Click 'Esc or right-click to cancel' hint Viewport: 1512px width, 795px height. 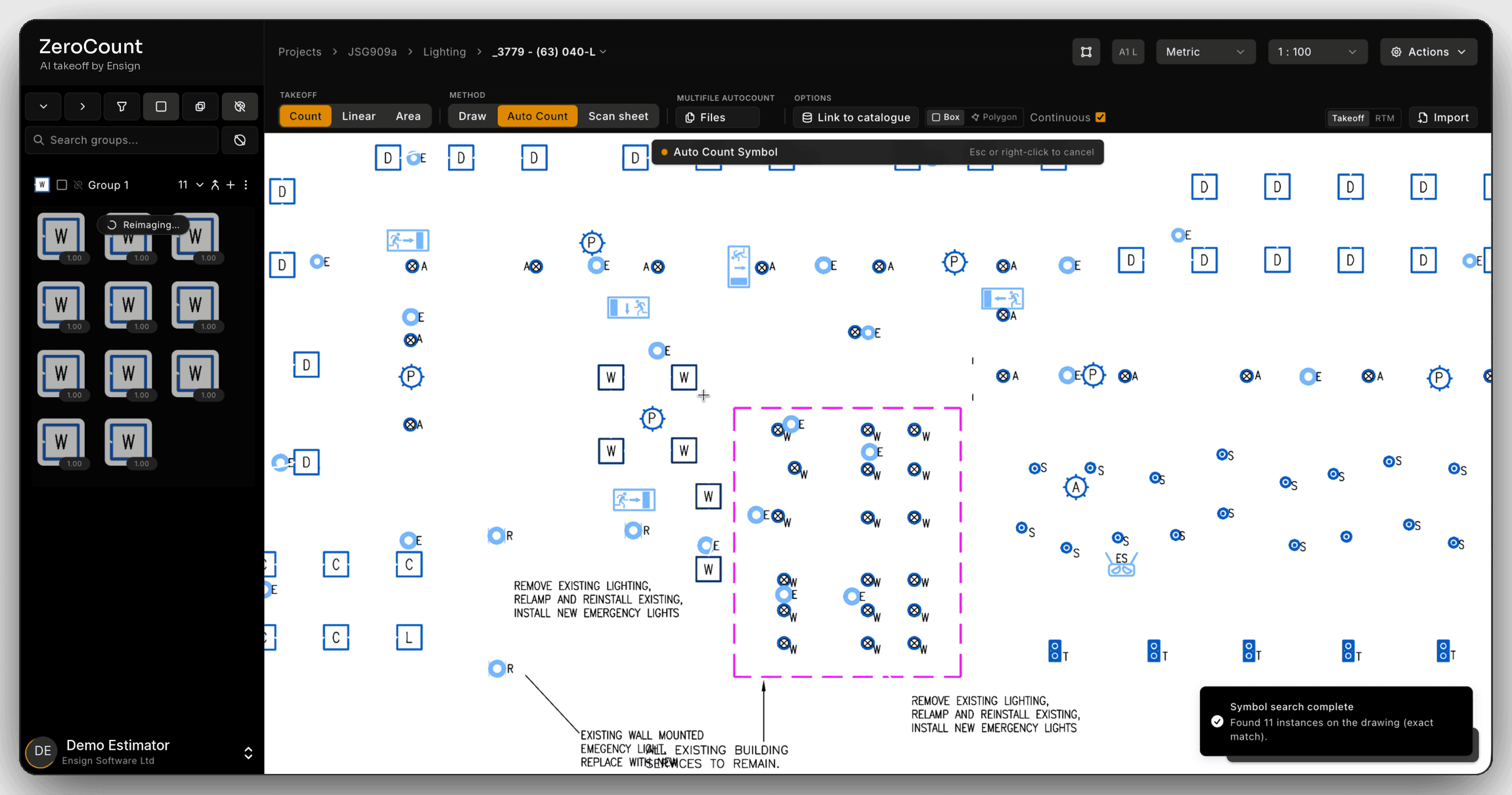coord(1032,152)
